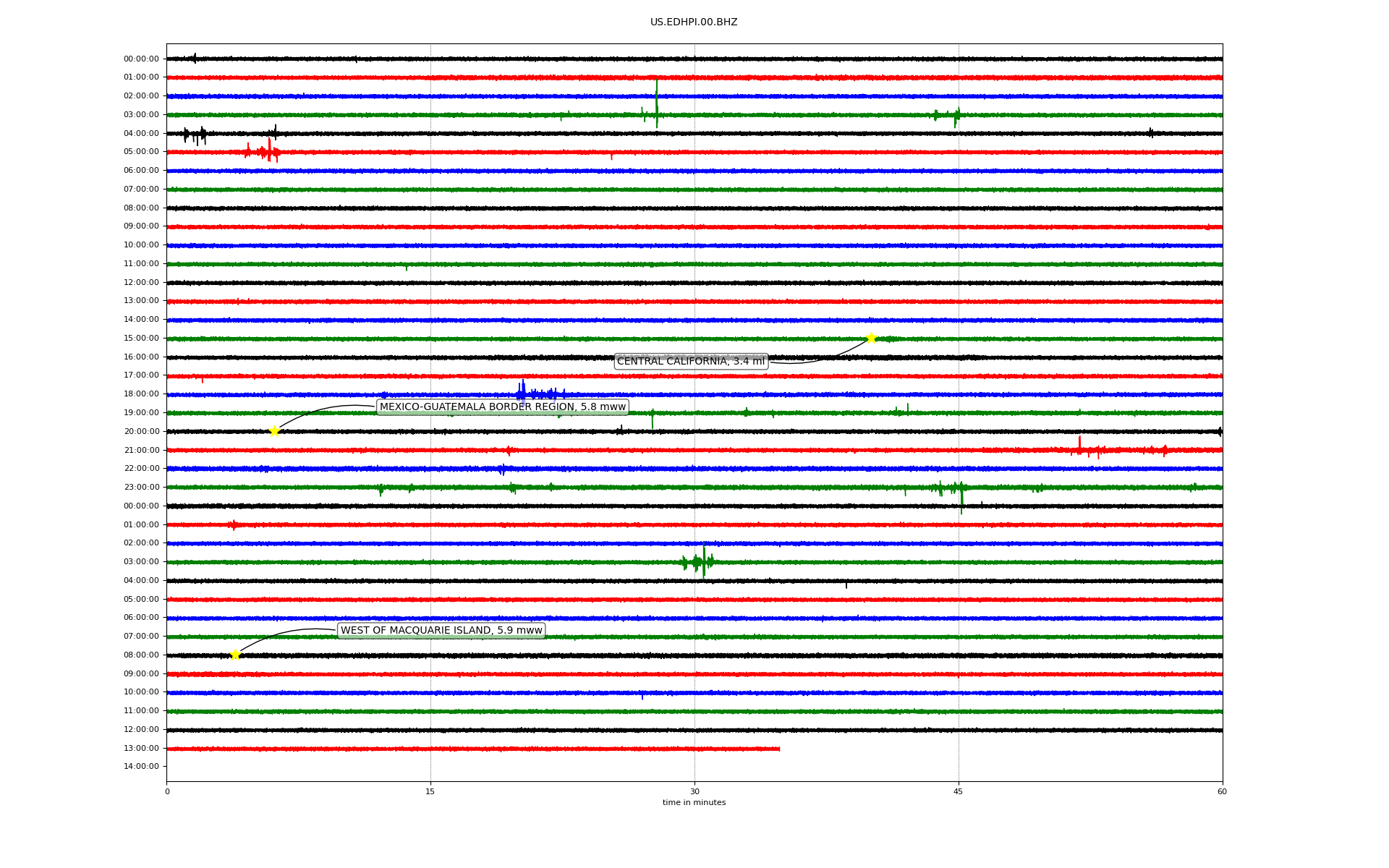Click the CENTRAL CALIFORNIA, 3.4 ml label
This screenshot has width=1389, height=868.
(x=690, y=361)
